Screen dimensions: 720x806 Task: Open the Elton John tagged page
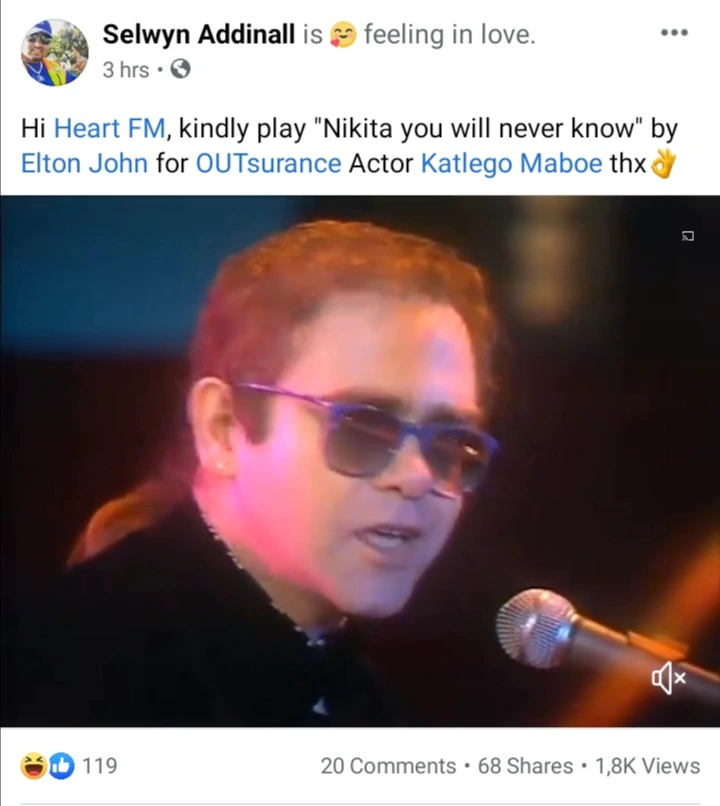[x=84, y=163]
